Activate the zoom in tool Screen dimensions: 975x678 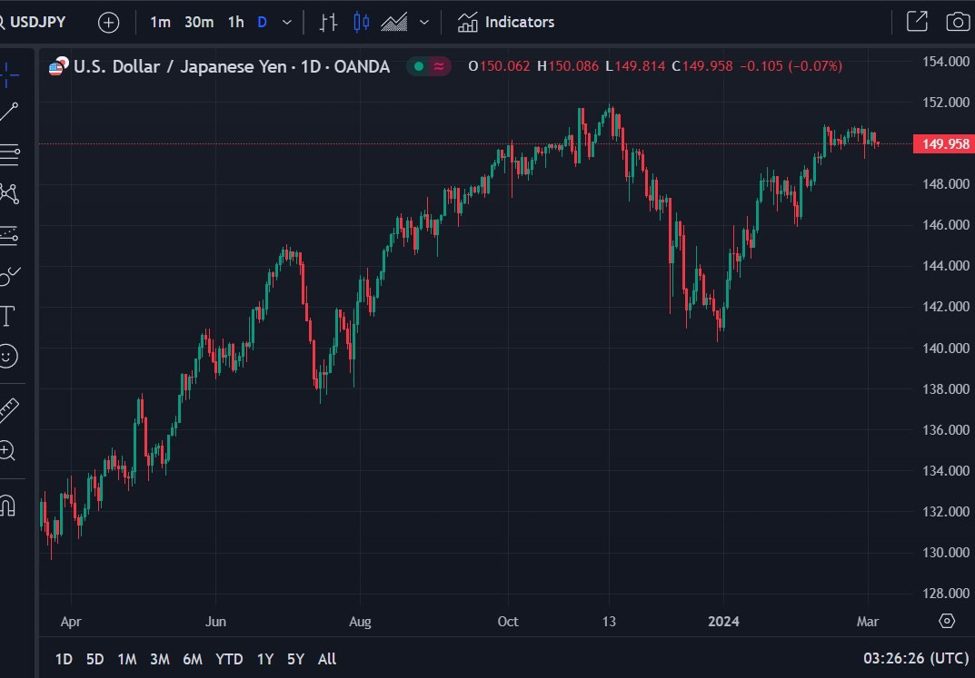(x=8, y=451)
